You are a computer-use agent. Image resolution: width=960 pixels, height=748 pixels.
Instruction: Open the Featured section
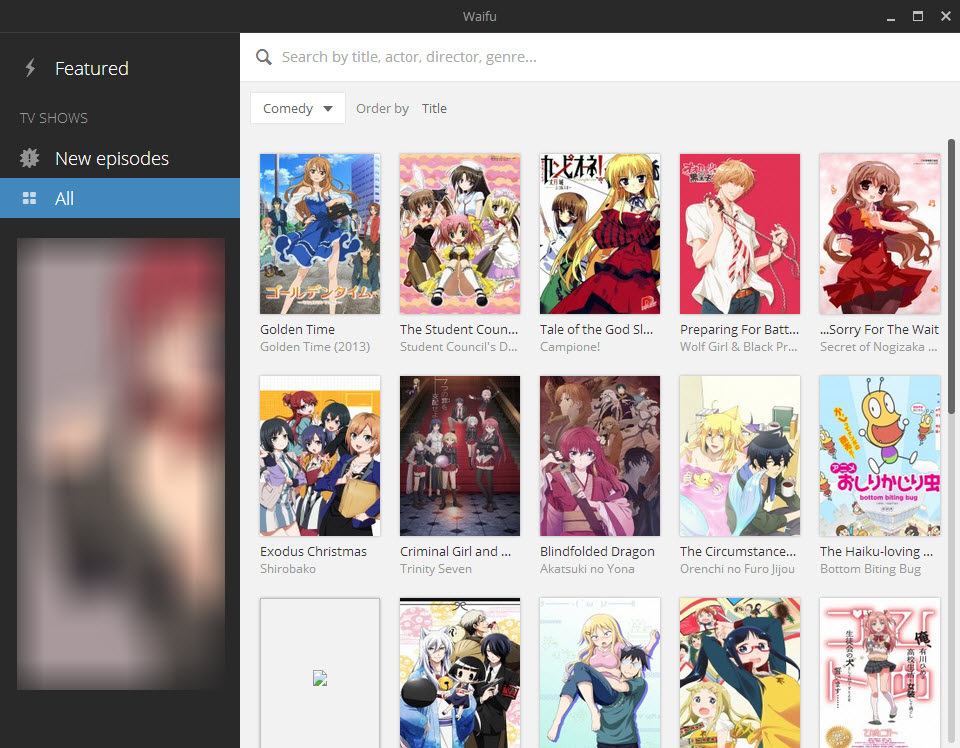(x=120, y=68)
